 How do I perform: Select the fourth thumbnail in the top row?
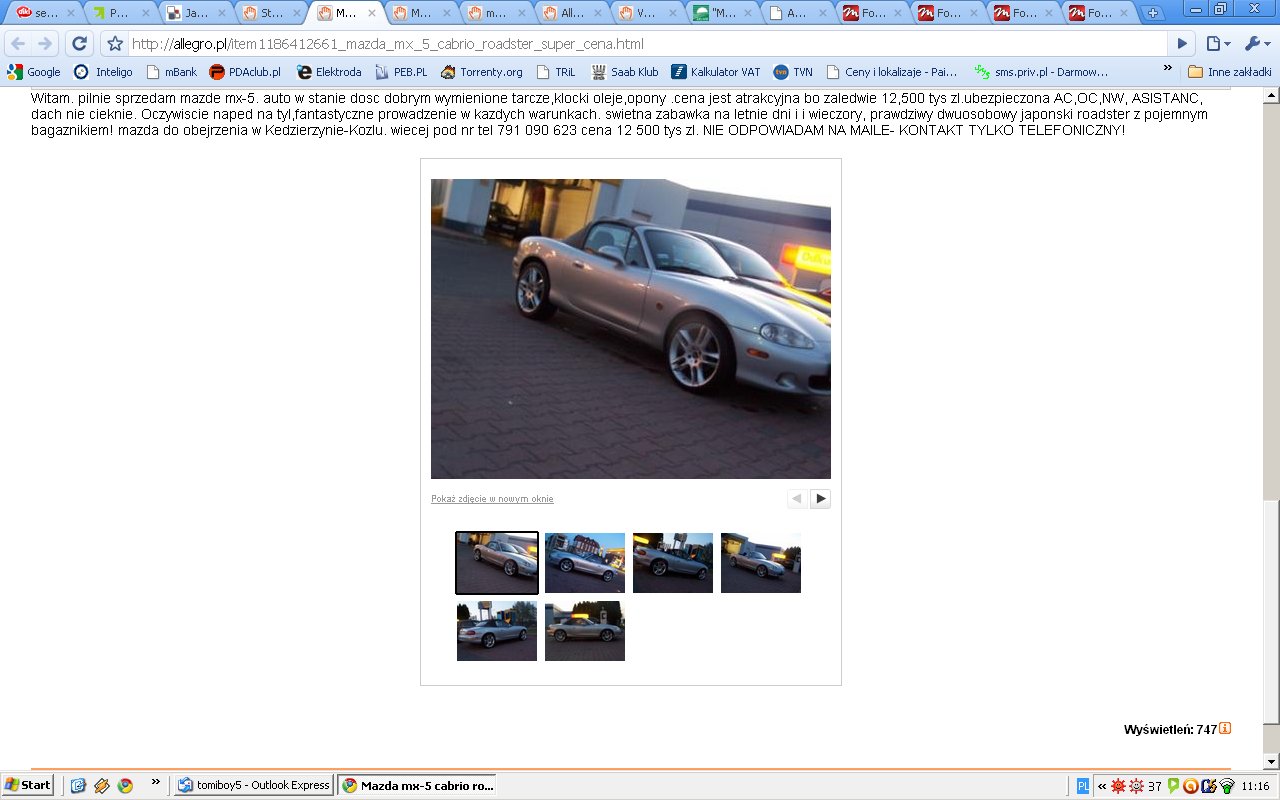[x=761, y=563]
